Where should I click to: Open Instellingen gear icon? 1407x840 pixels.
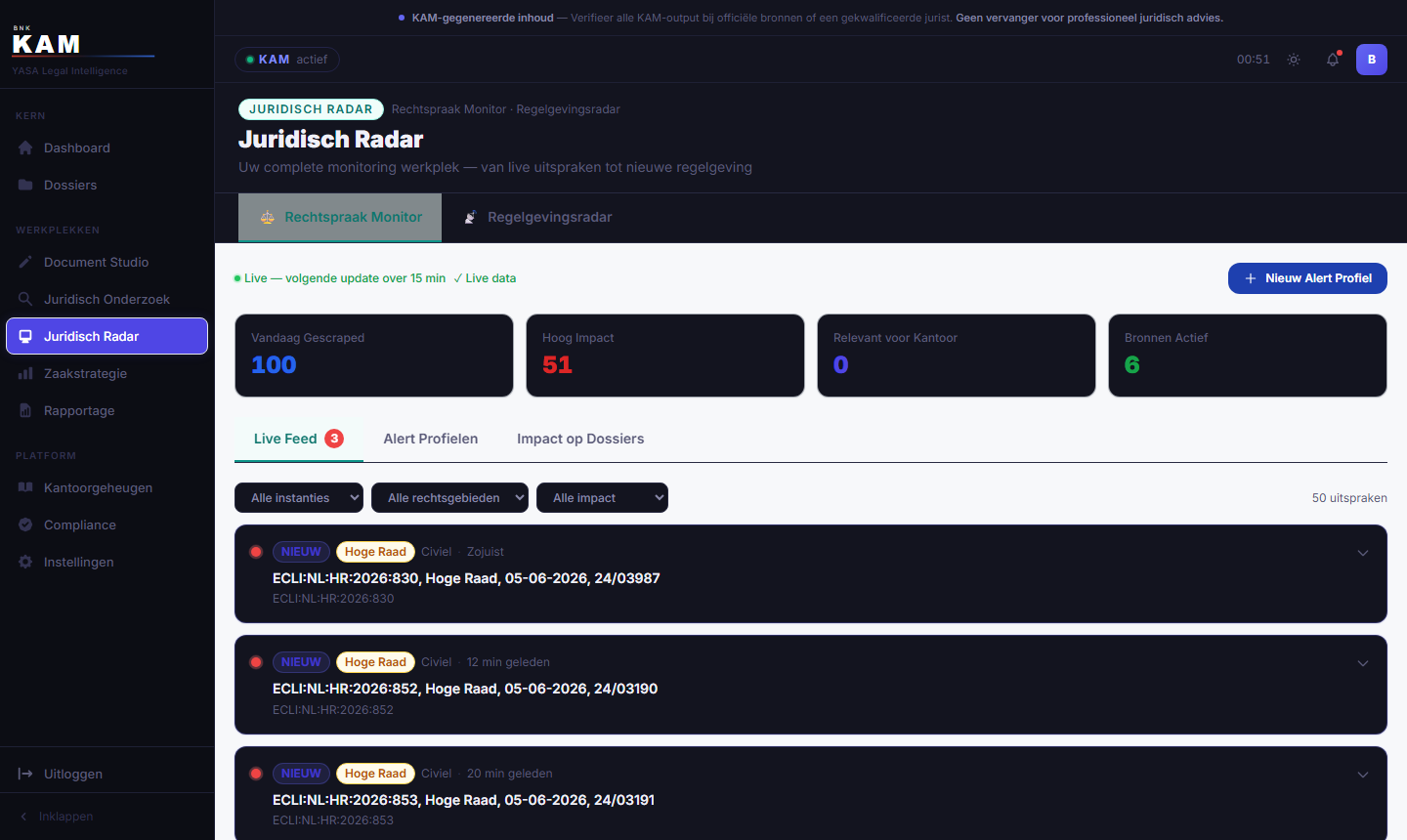click(25, 562)
